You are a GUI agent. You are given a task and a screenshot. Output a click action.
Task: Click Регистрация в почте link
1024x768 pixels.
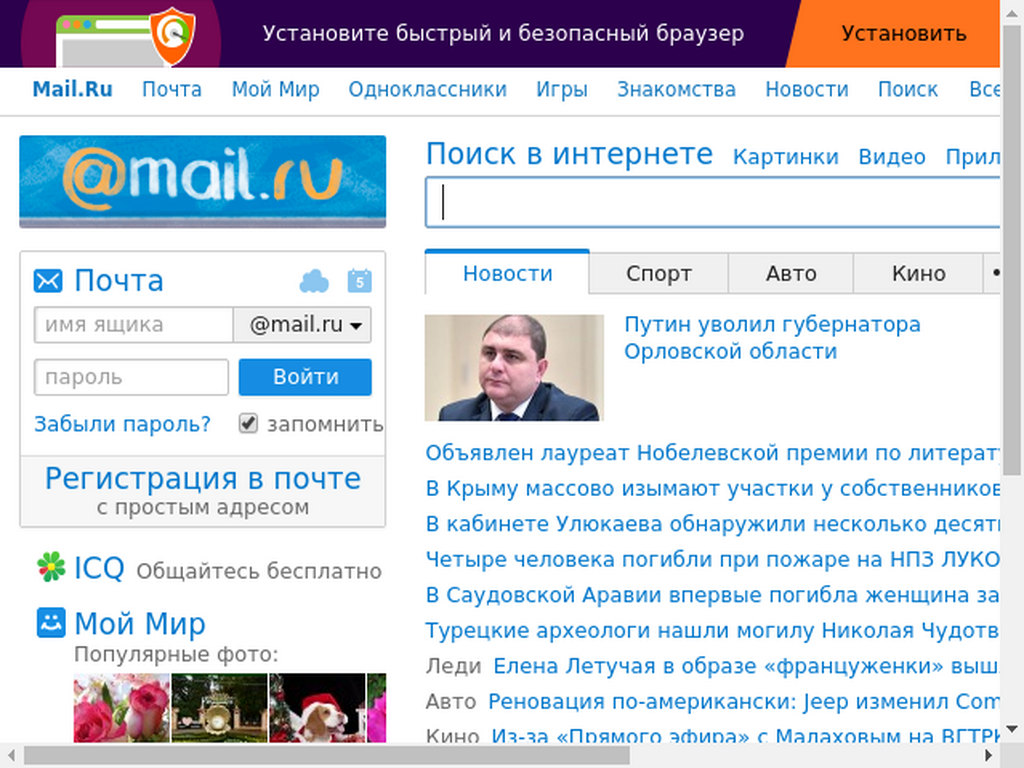(x=202, y=479)
